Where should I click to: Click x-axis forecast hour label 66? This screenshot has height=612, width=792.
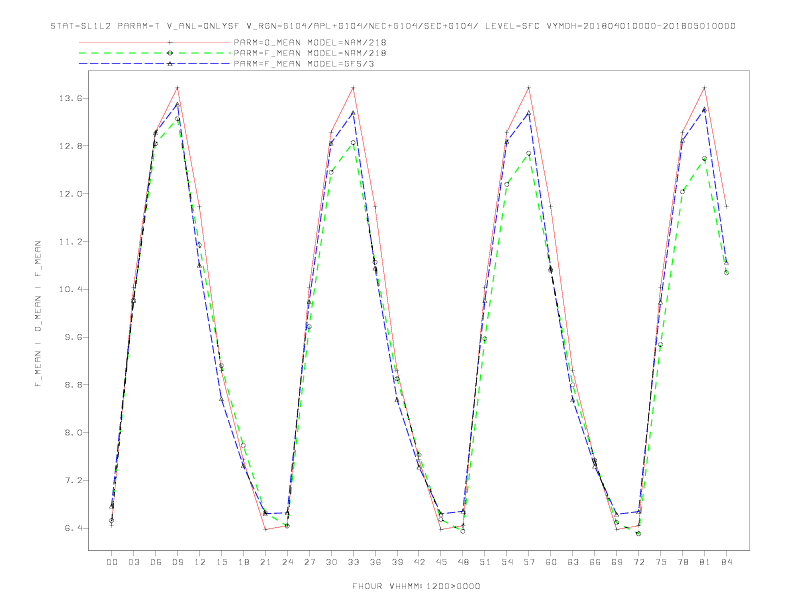(595, 562)
